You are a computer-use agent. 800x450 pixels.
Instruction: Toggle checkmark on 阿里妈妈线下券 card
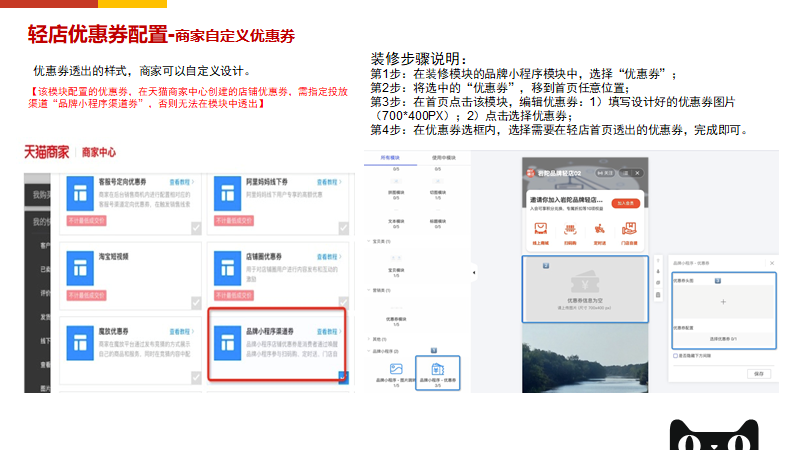(343, 228)
